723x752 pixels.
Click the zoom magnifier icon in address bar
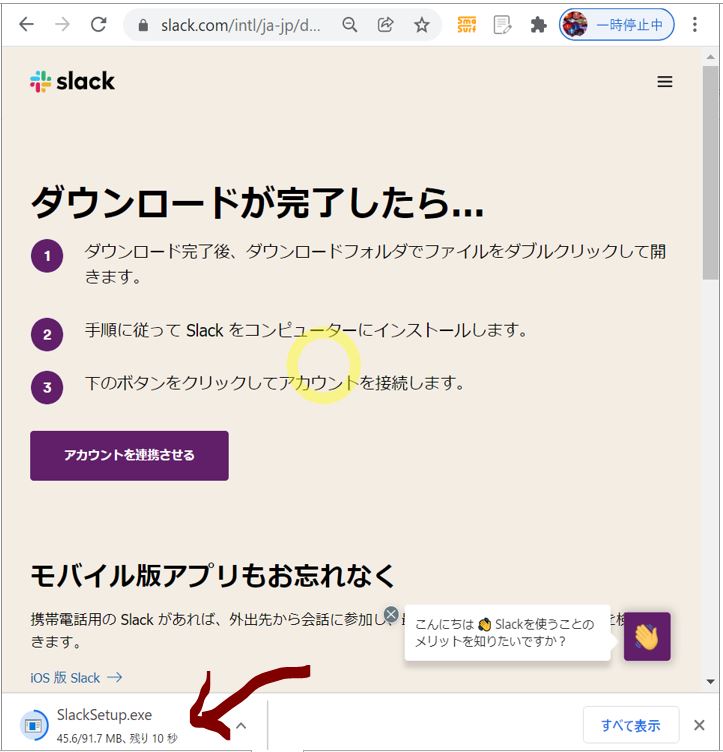(349, 25)
